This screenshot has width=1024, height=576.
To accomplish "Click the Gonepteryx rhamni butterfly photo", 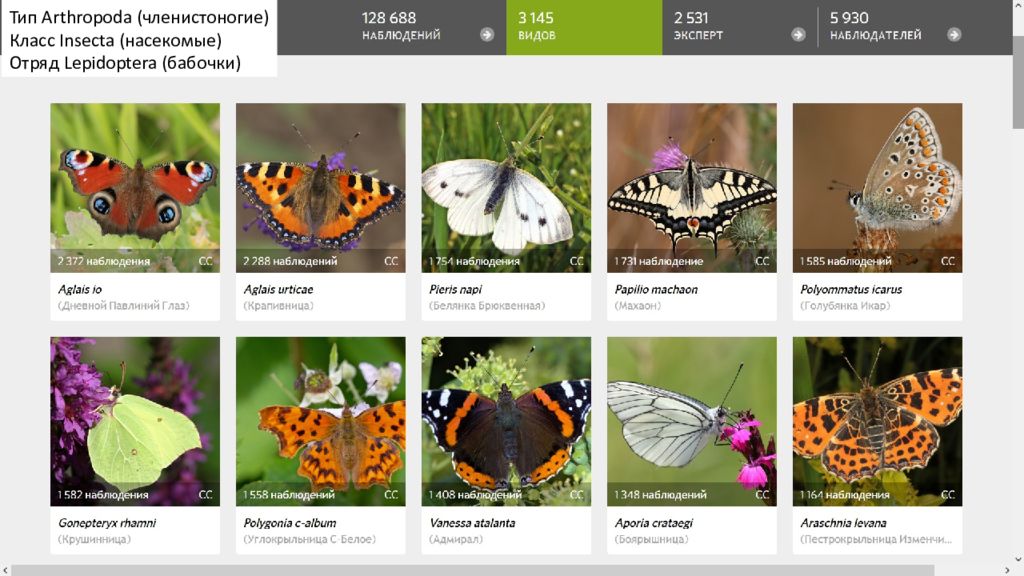I will pyautogui.click(x=135, y=421).
